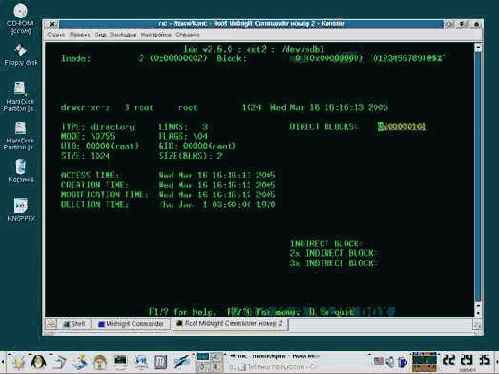Screen dimensions: 499x374
Task: Click the home folder icon in panel
Action: pyautogui.click(x=100, y=361)
